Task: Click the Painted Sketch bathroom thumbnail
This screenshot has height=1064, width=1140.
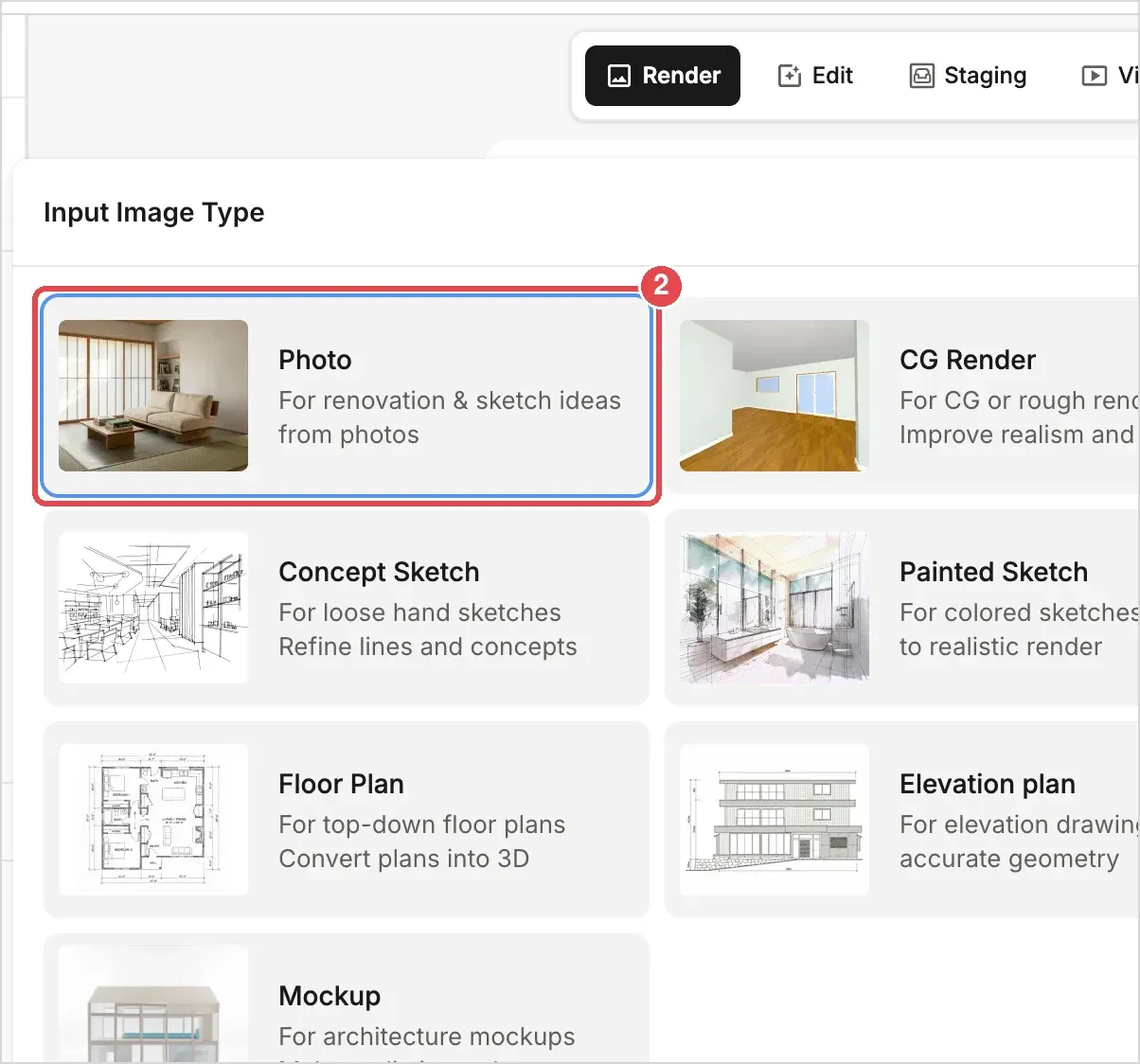Action: click(775, 608)
